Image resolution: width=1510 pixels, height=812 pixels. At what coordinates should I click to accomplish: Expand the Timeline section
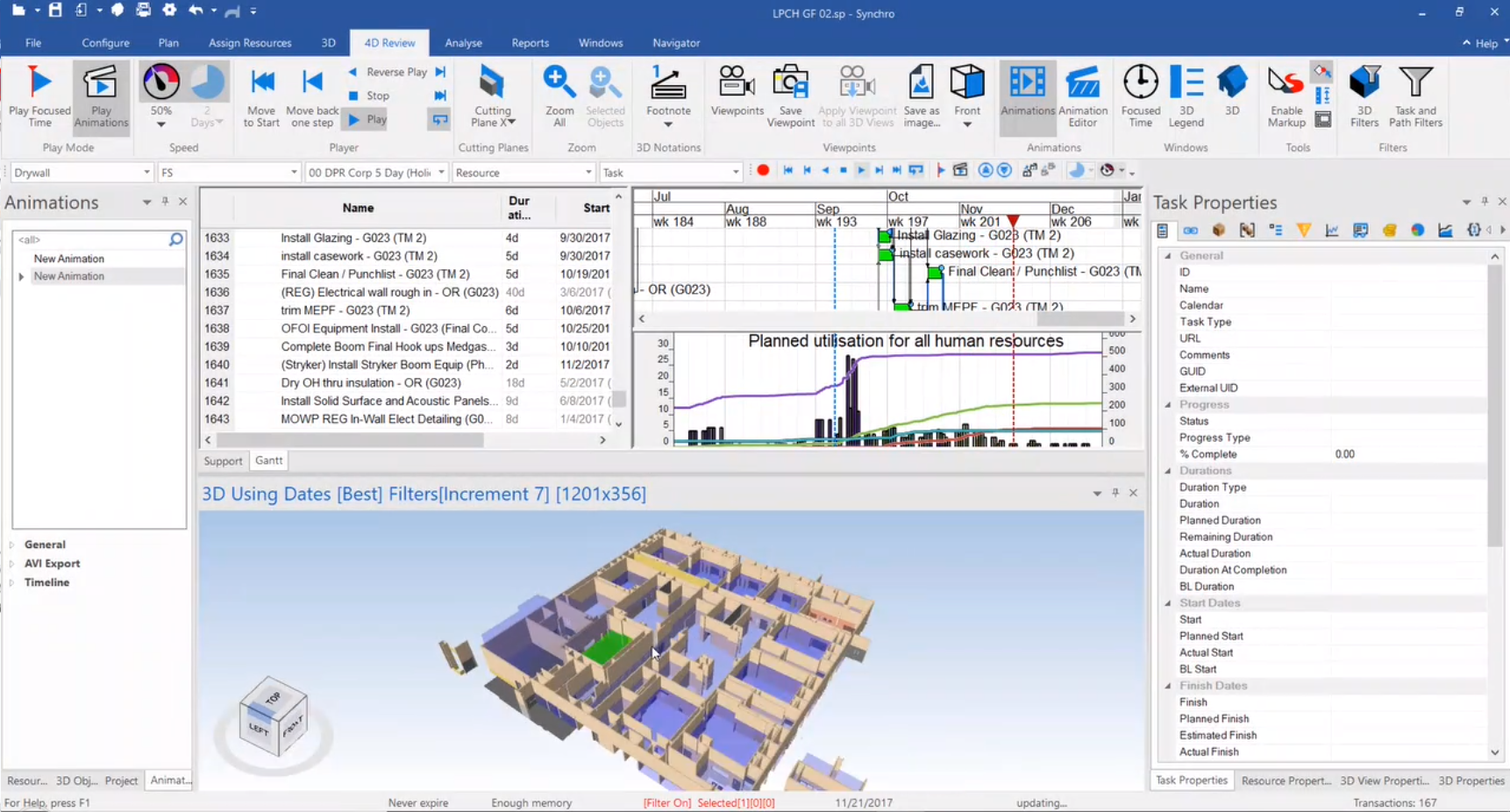tap(12, 582)
